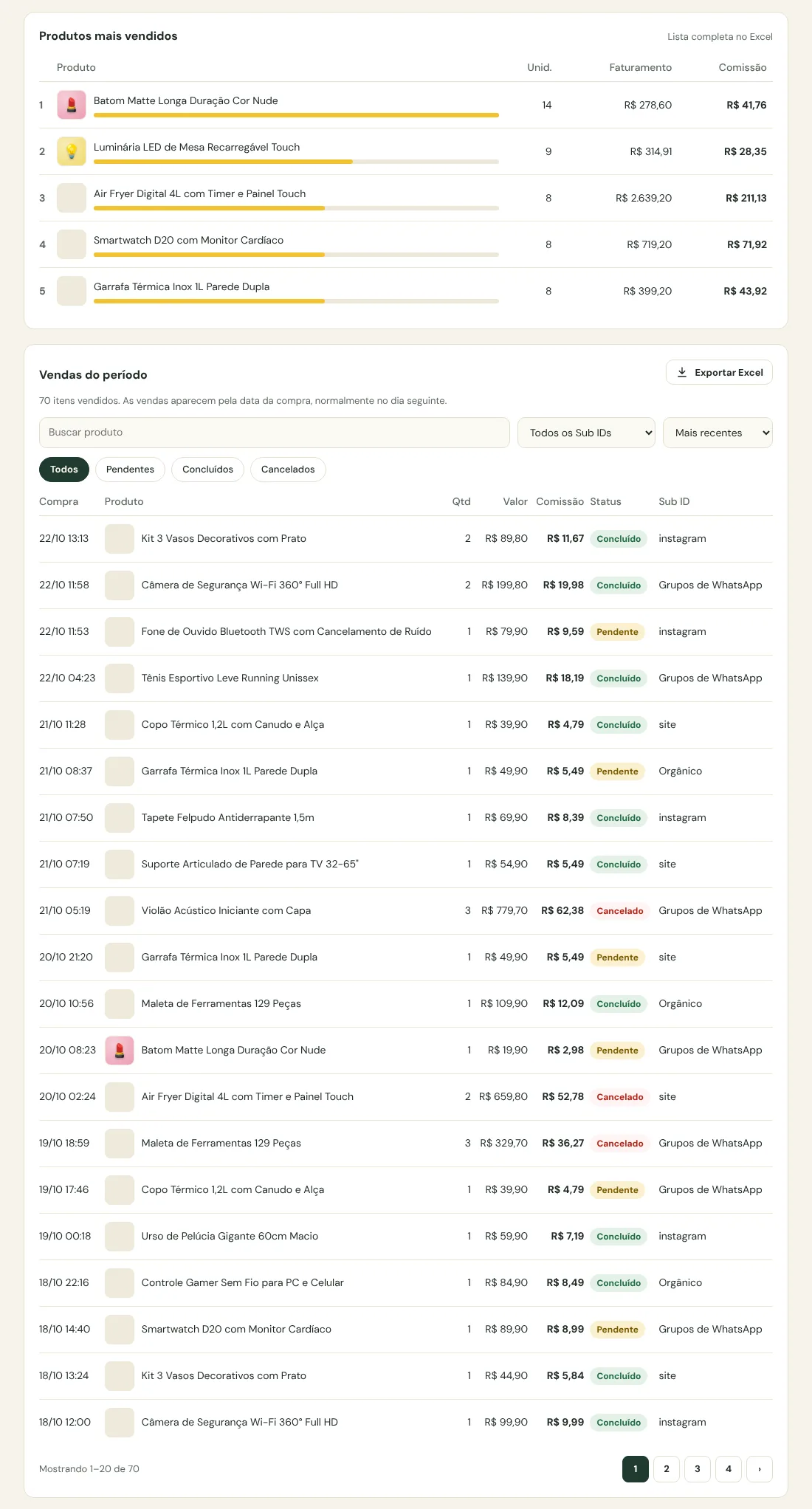This screenshot has width=812, height=1509.
Task: Click the Smartwatch D20 thumbnail in top-seller row 4
Action: [x=72, y=244]
